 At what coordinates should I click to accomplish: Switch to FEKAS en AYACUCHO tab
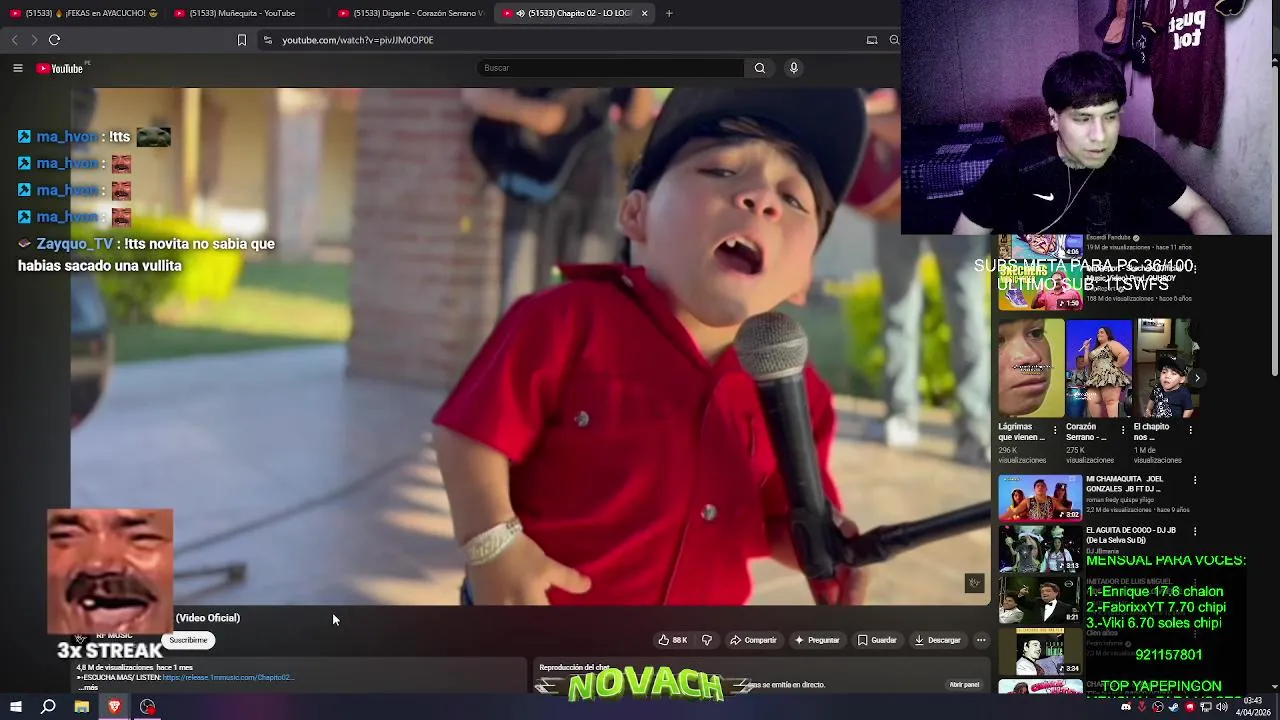tap(83, 13)
